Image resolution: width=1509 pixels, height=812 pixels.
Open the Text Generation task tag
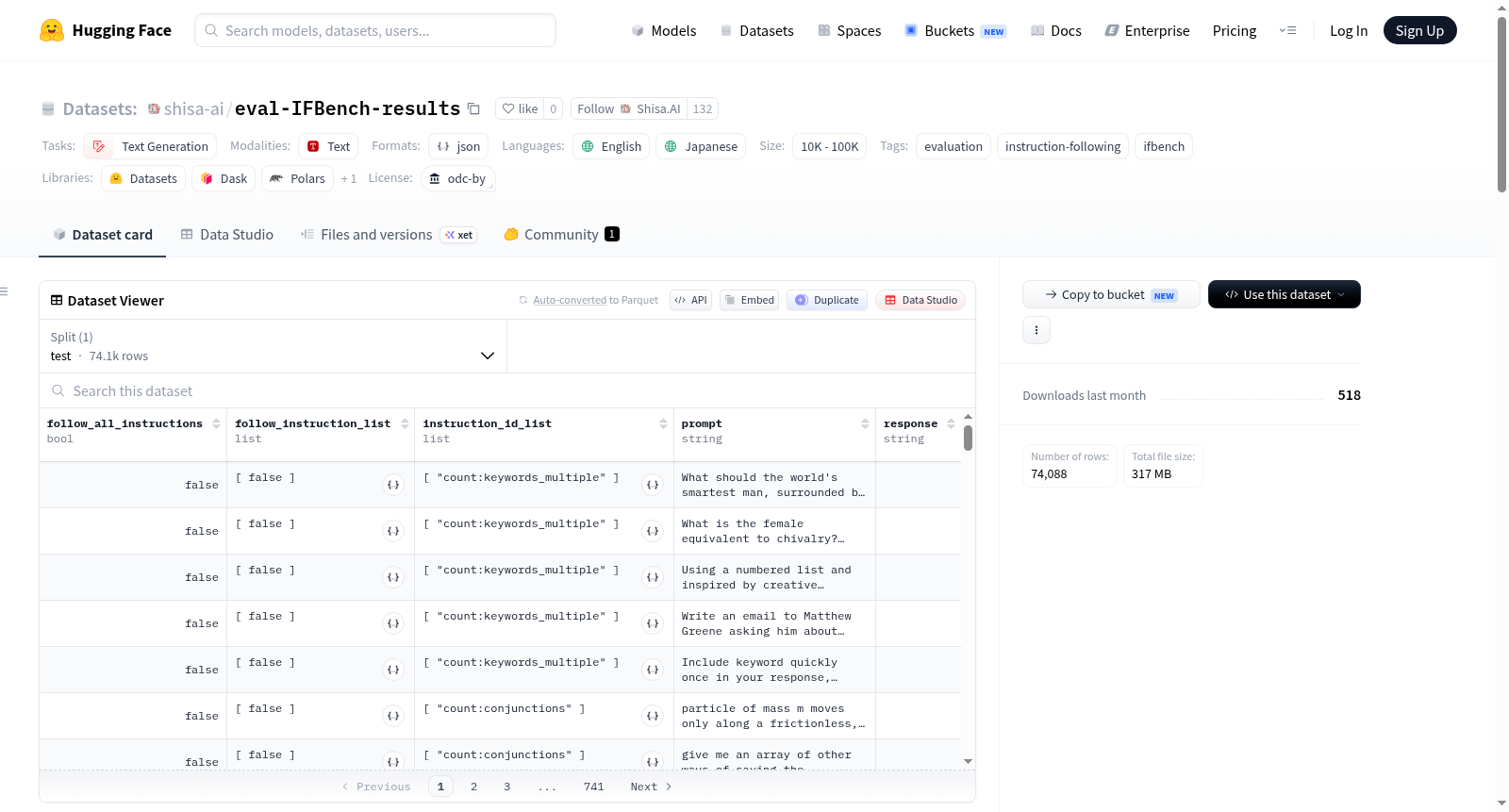(x=150, y=146)
